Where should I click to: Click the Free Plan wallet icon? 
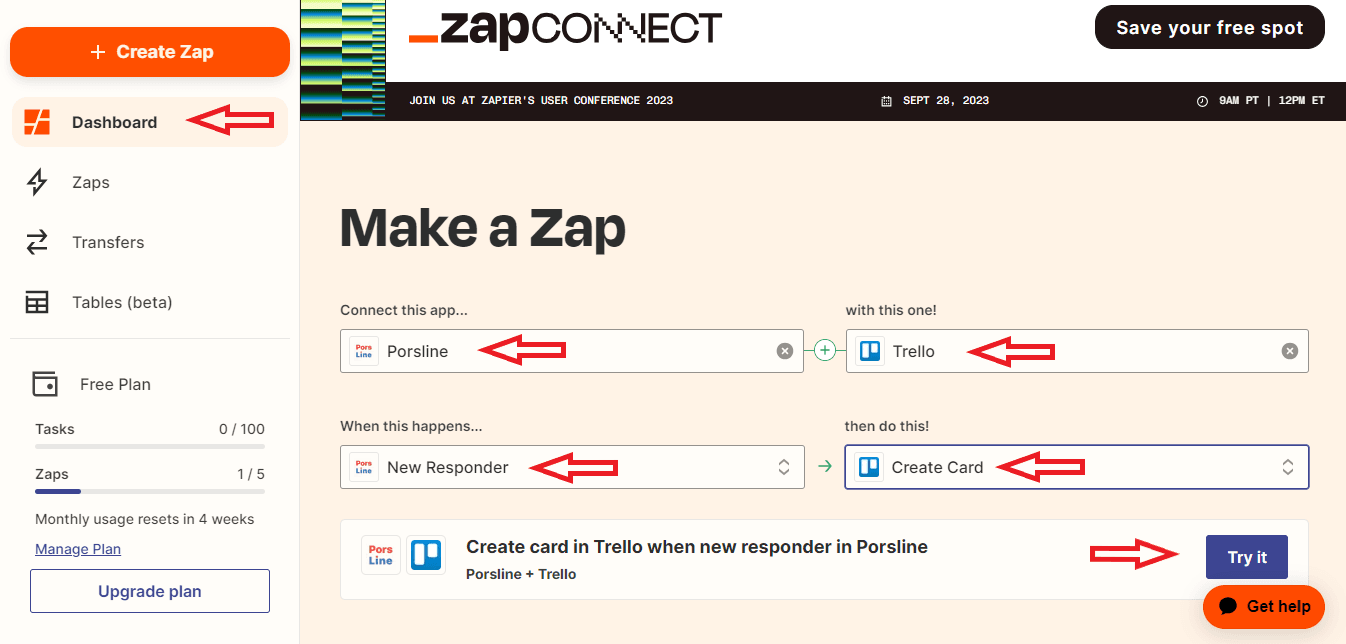pyautogui.click(x=45, y=384)
